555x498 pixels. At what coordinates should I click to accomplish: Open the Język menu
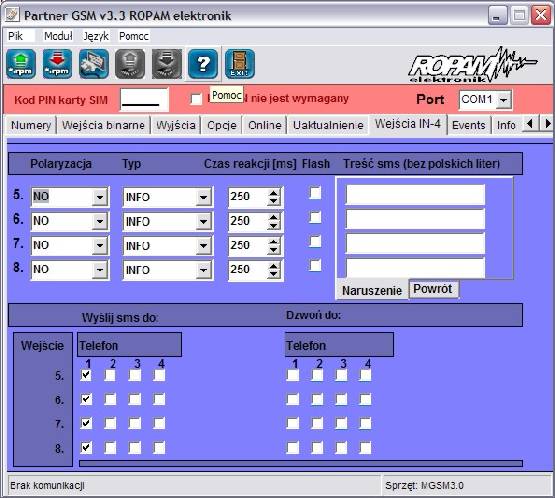click(96, 36)
